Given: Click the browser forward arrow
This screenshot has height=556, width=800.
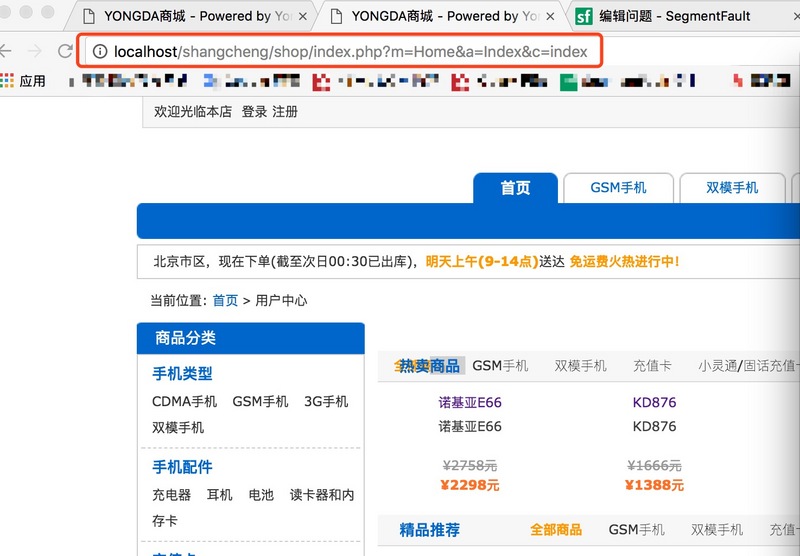Looking at the screenshot, I should (x=35, y=51).
